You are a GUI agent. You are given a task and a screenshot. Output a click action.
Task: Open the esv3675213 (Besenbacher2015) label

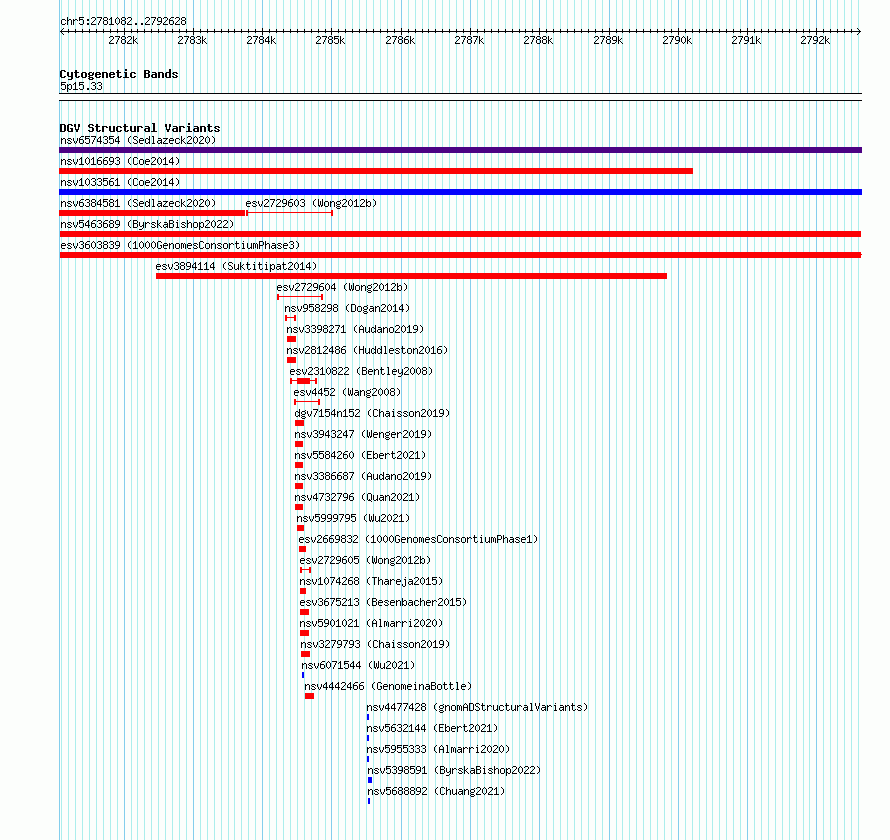pyautogui.click(x=383, y=602)
